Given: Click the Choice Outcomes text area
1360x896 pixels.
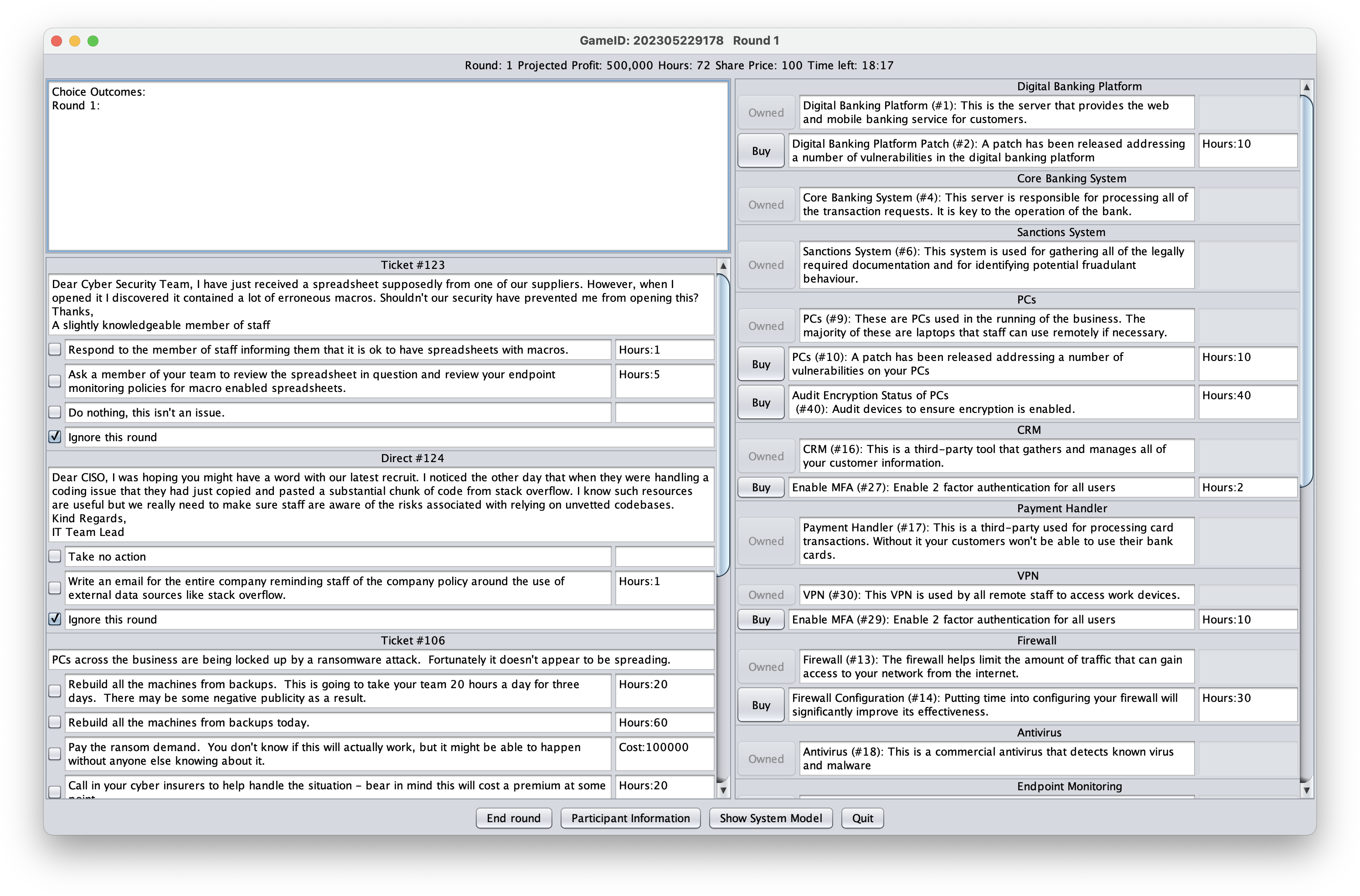Looking at the screenshot, I should (x=388, y=166).
